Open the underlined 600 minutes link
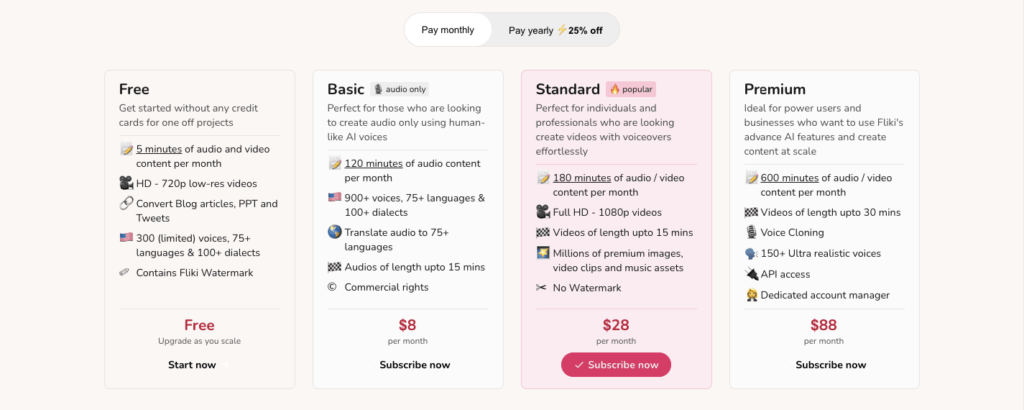1024x410 pixels. click(x=790, y=178)
